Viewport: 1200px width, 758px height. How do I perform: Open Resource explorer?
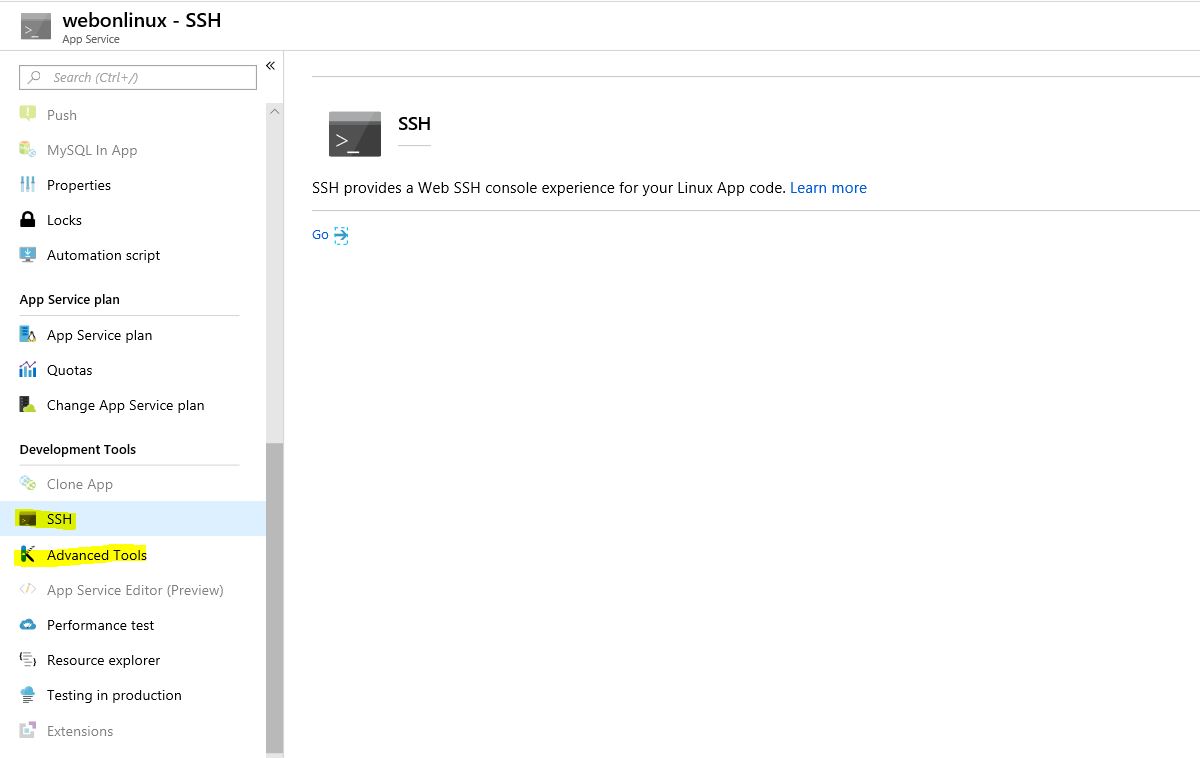(x=103, y=660)
